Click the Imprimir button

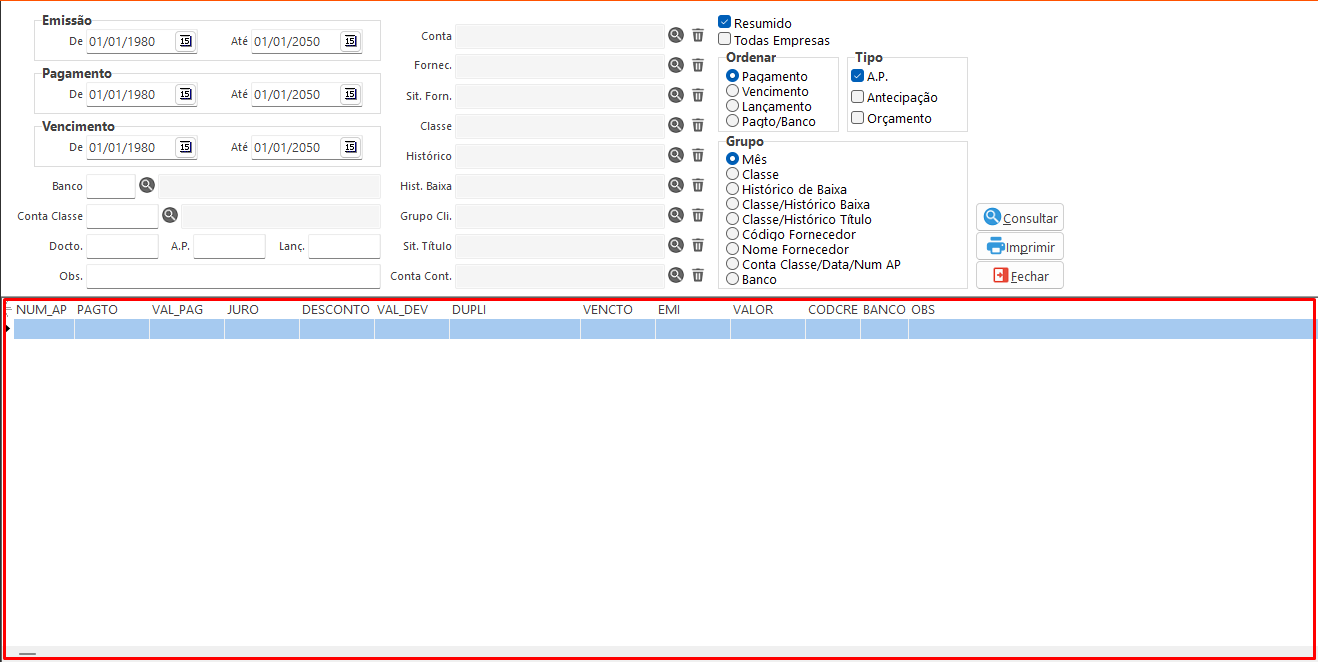pyautogui.click(x=1020, y=246)
